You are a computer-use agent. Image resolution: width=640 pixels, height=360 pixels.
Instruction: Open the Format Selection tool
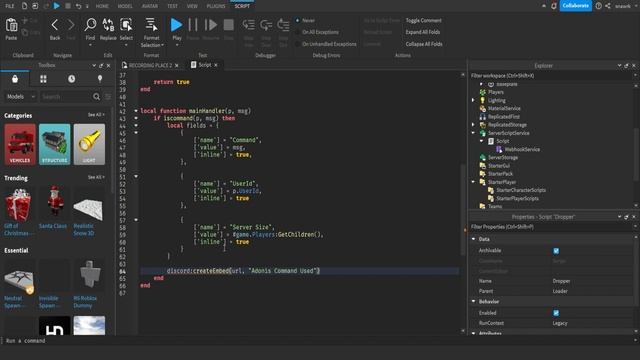tap(151, 25)
